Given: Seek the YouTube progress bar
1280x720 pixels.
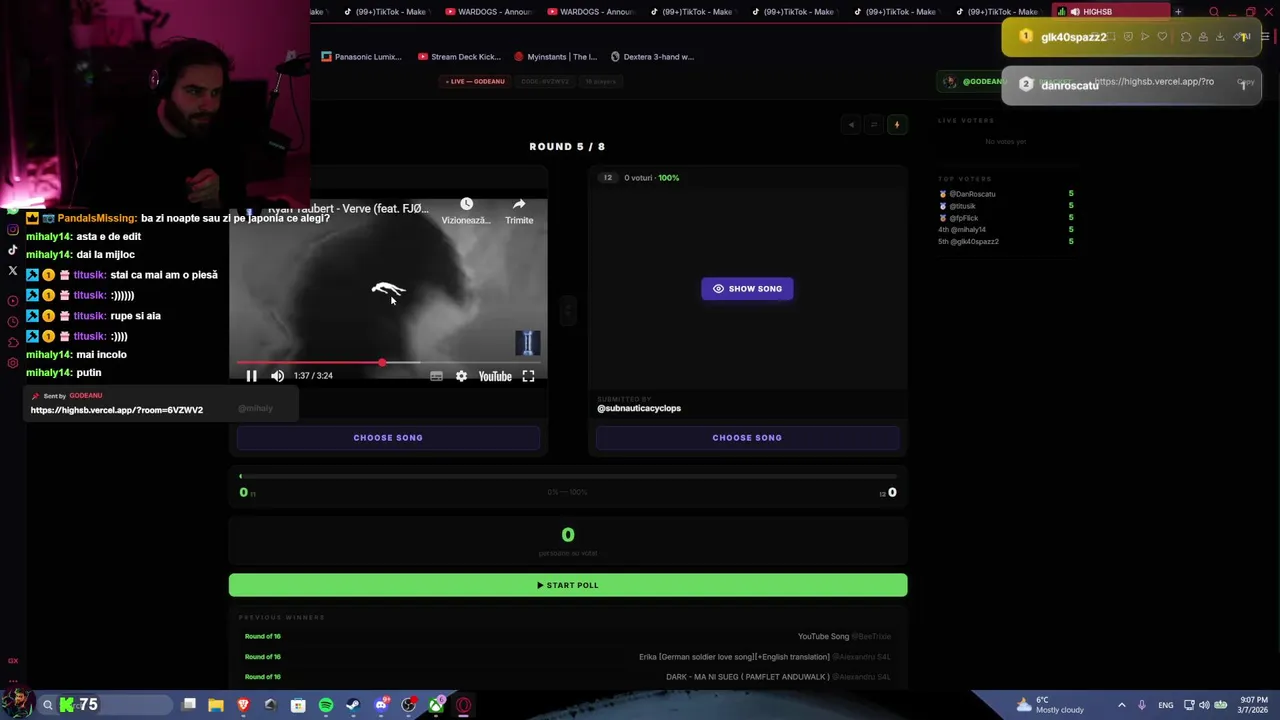Looking at the screenshot, I should click(388, 362).
